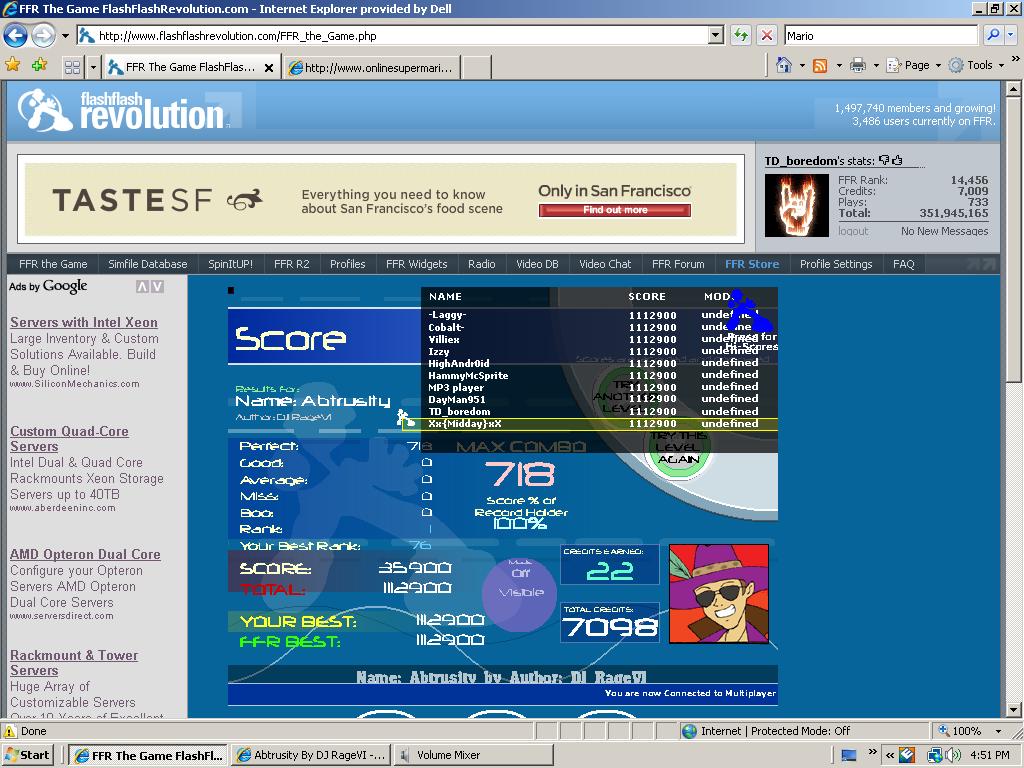
Task: Click the vertical scrollbar up arrow
Action: point(1013,88)
